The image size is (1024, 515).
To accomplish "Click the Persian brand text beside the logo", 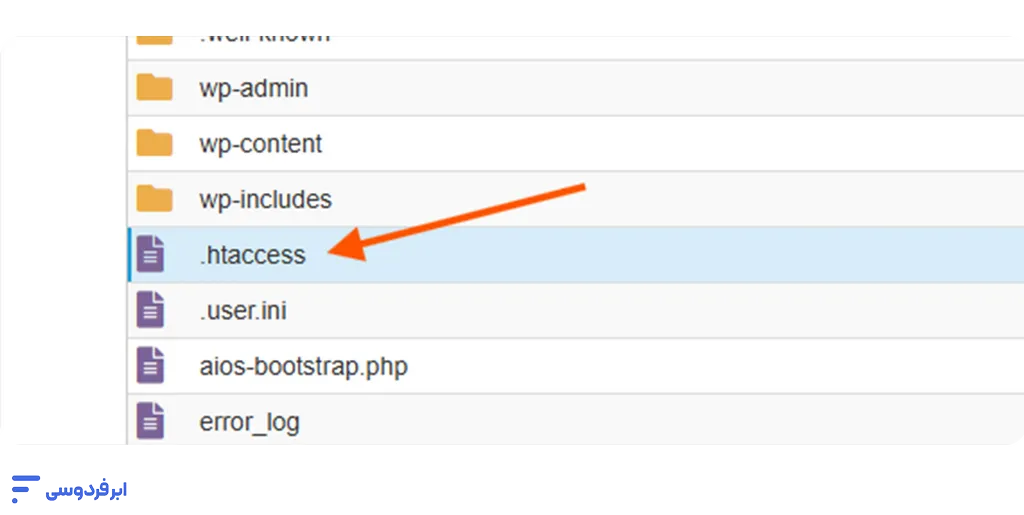I will pyautogui.click(x=88, y=490).
